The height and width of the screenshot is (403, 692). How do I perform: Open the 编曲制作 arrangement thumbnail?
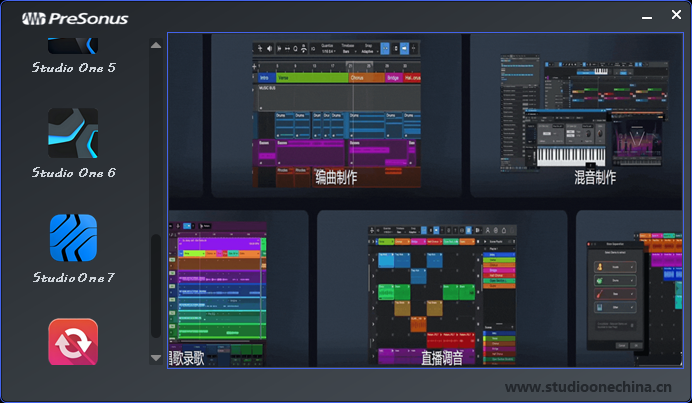336,115
